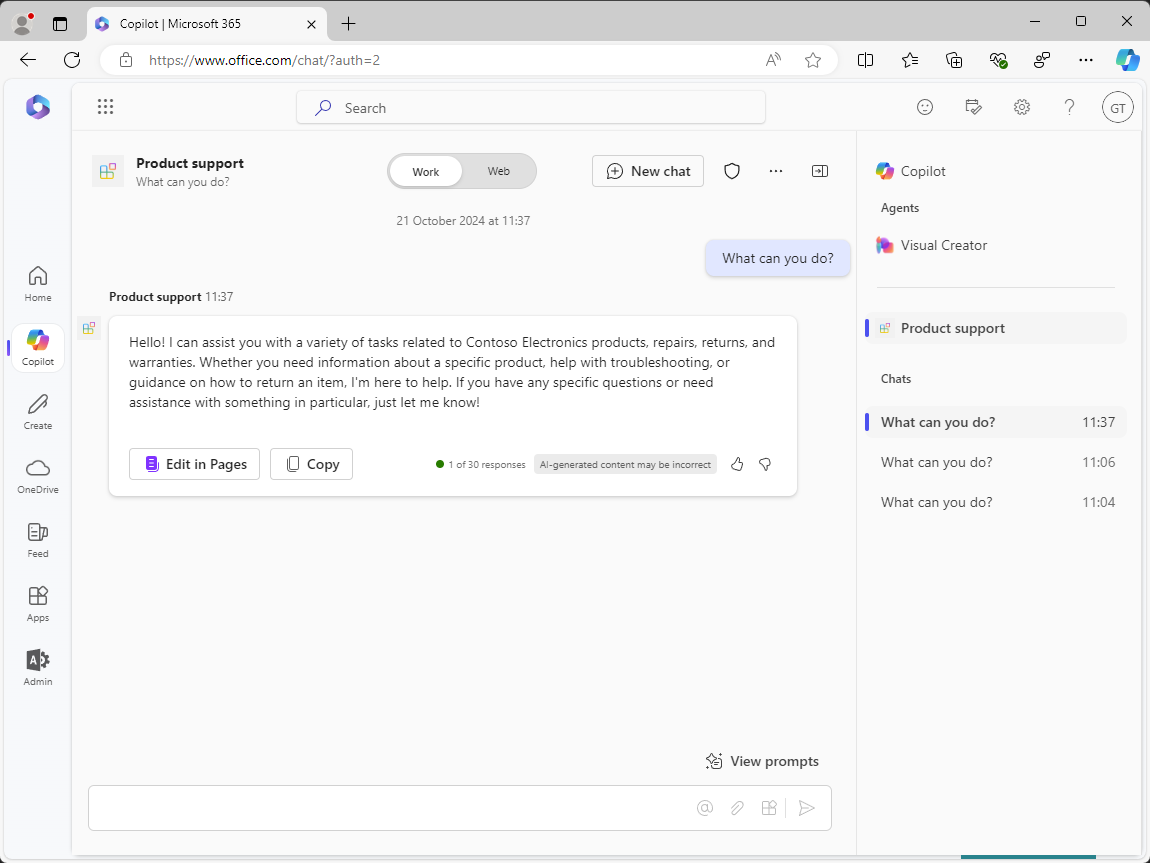Open the rewards/tasks checklist icon
This screenshot has height=863, width=1150.
point(973,107)
